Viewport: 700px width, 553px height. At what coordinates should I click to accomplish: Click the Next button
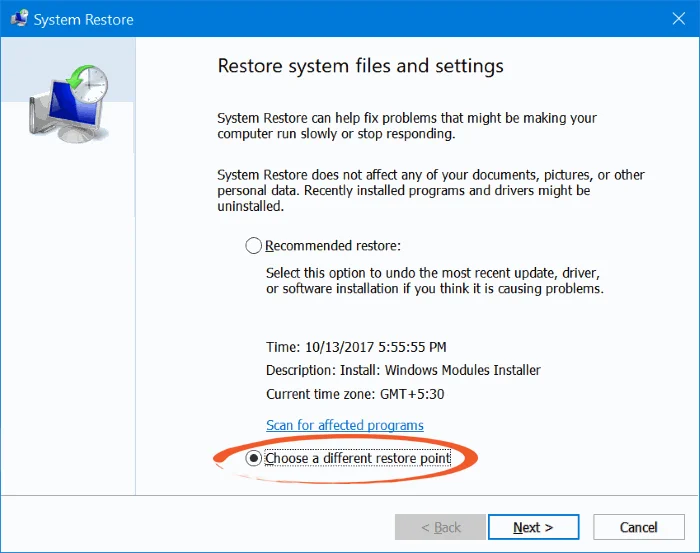point(533,527)
